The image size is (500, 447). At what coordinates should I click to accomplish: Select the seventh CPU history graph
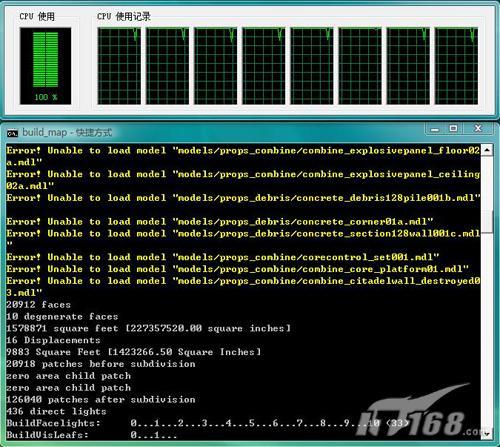(408, 66)
